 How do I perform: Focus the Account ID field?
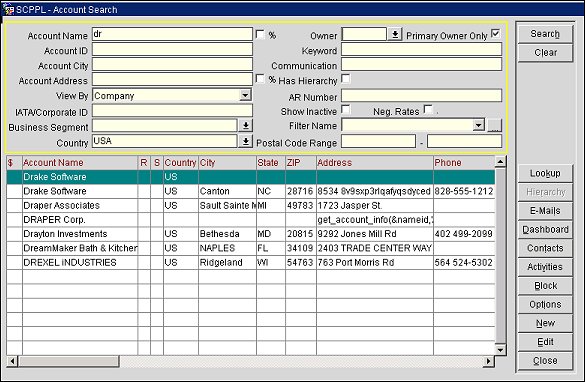pos(172,49)
